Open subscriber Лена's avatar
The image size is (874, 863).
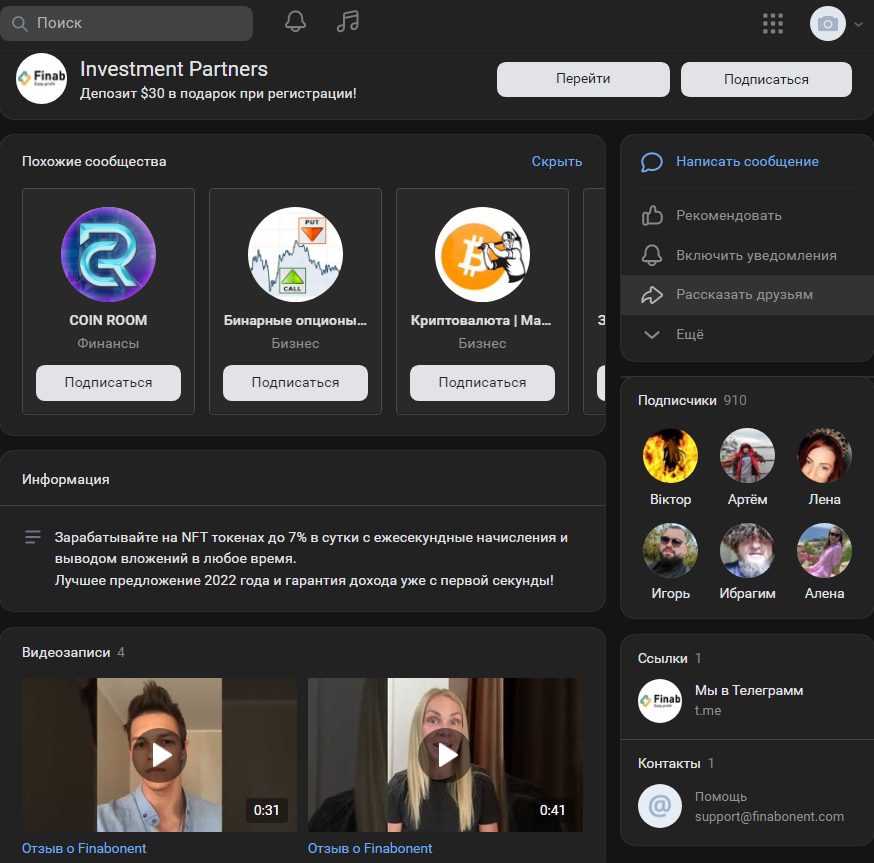pos(824,455)
